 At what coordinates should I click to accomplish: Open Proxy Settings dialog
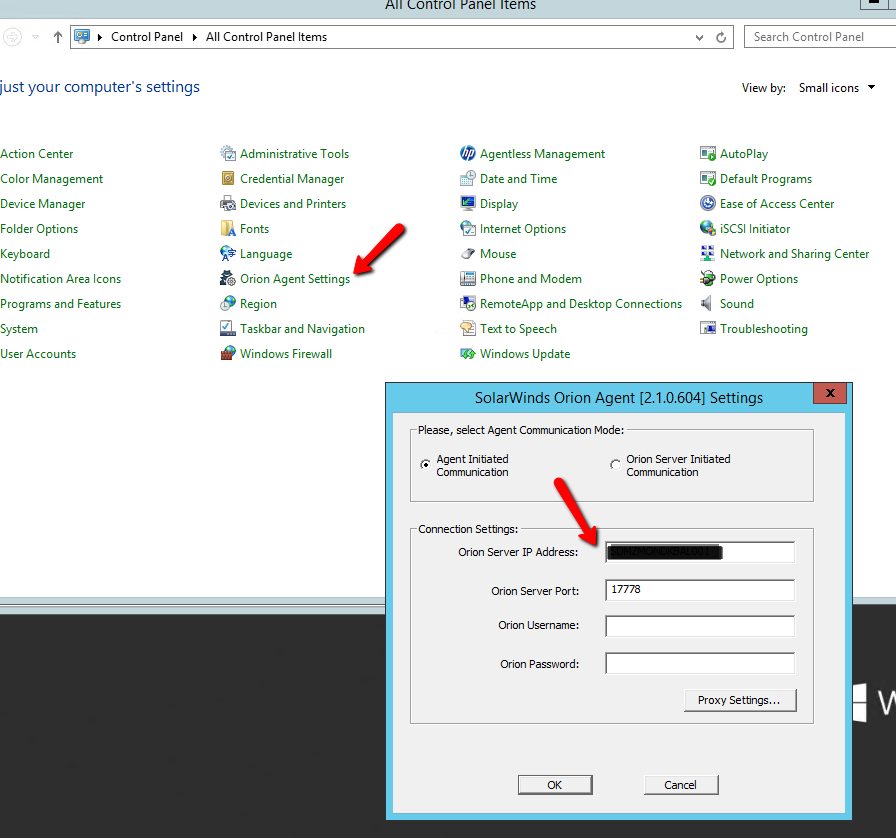[x=740, y=700]
